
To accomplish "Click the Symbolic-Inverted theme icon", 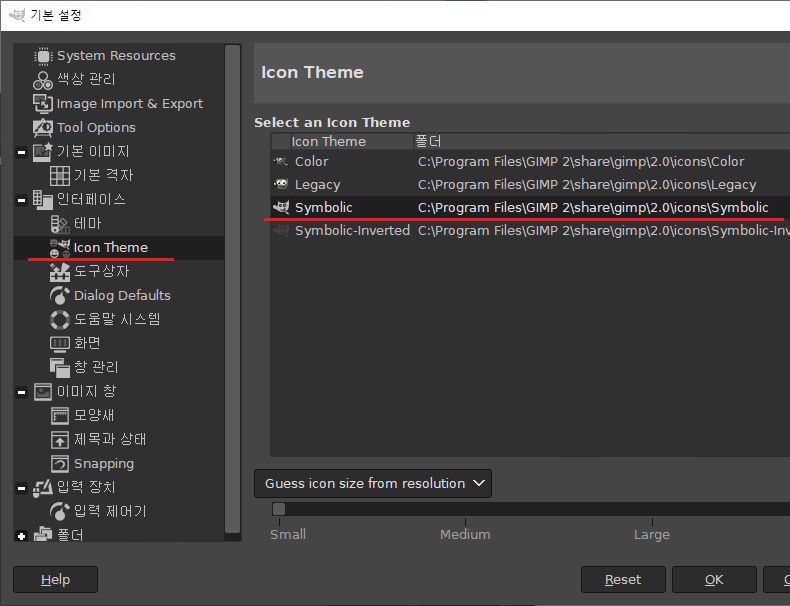I will tap(281, 231).
